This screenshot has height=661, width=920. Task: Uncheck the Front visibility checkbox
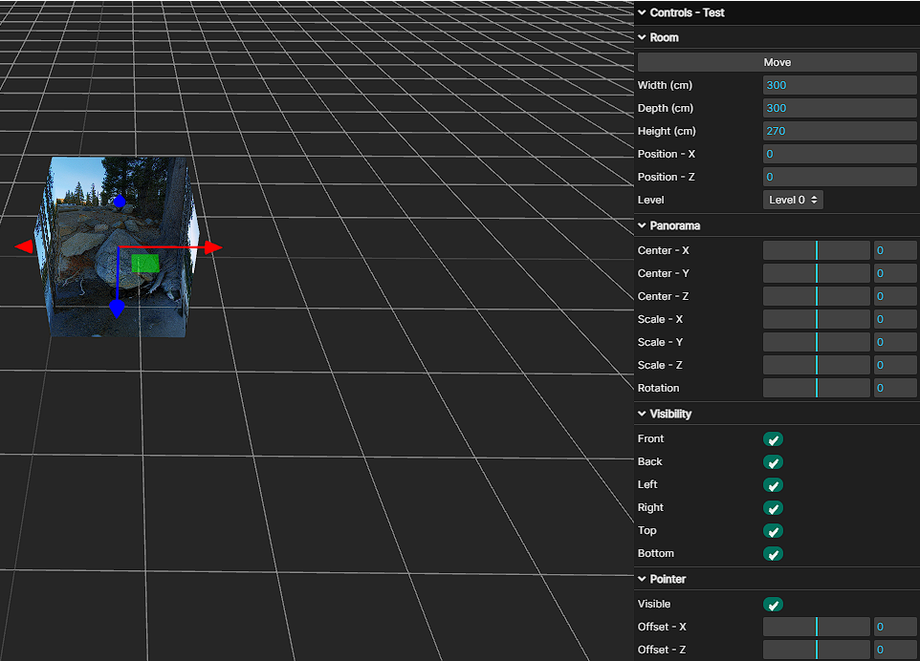pos(773,439)
